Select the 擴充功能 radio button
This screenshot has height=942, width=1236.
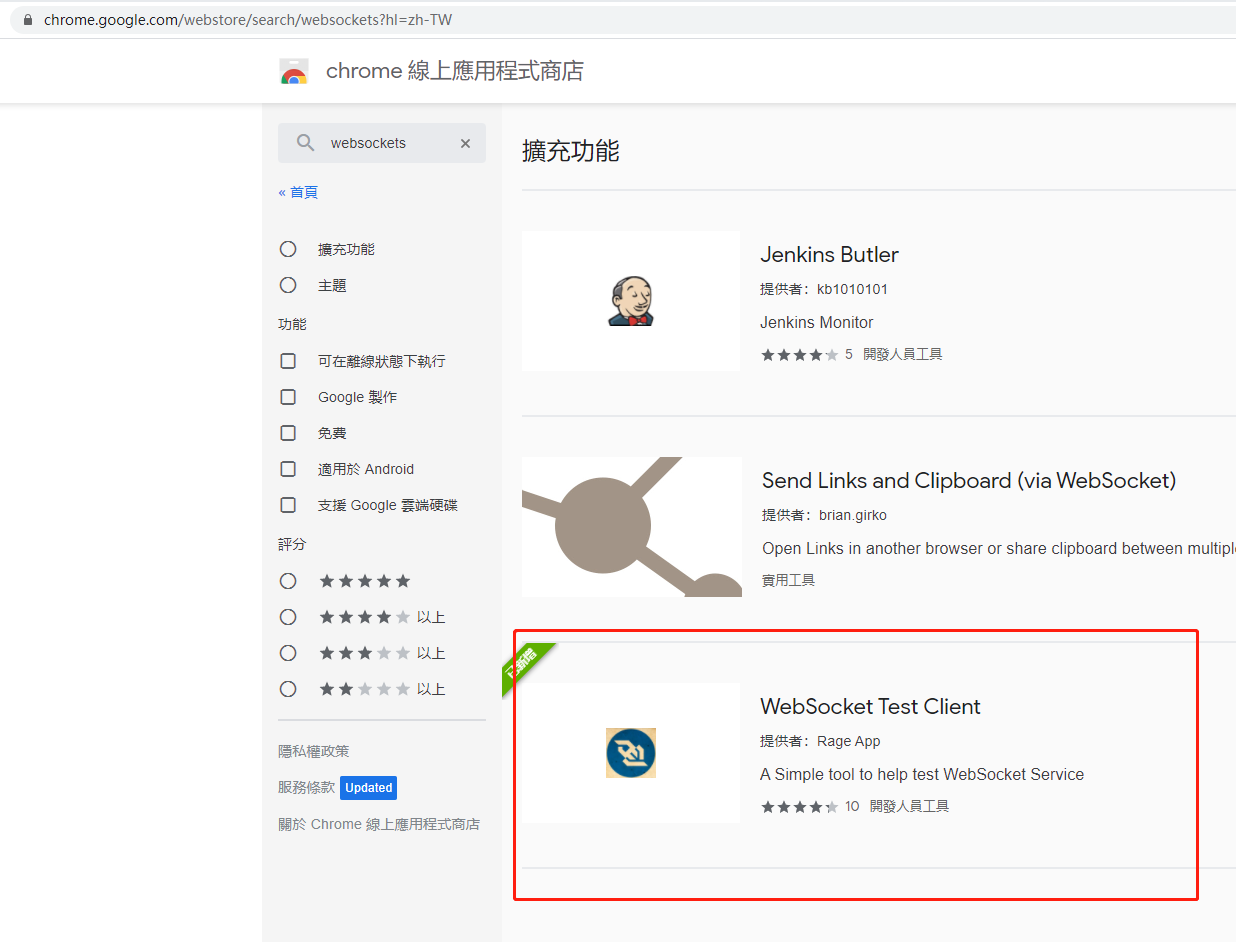coord(288,249)
